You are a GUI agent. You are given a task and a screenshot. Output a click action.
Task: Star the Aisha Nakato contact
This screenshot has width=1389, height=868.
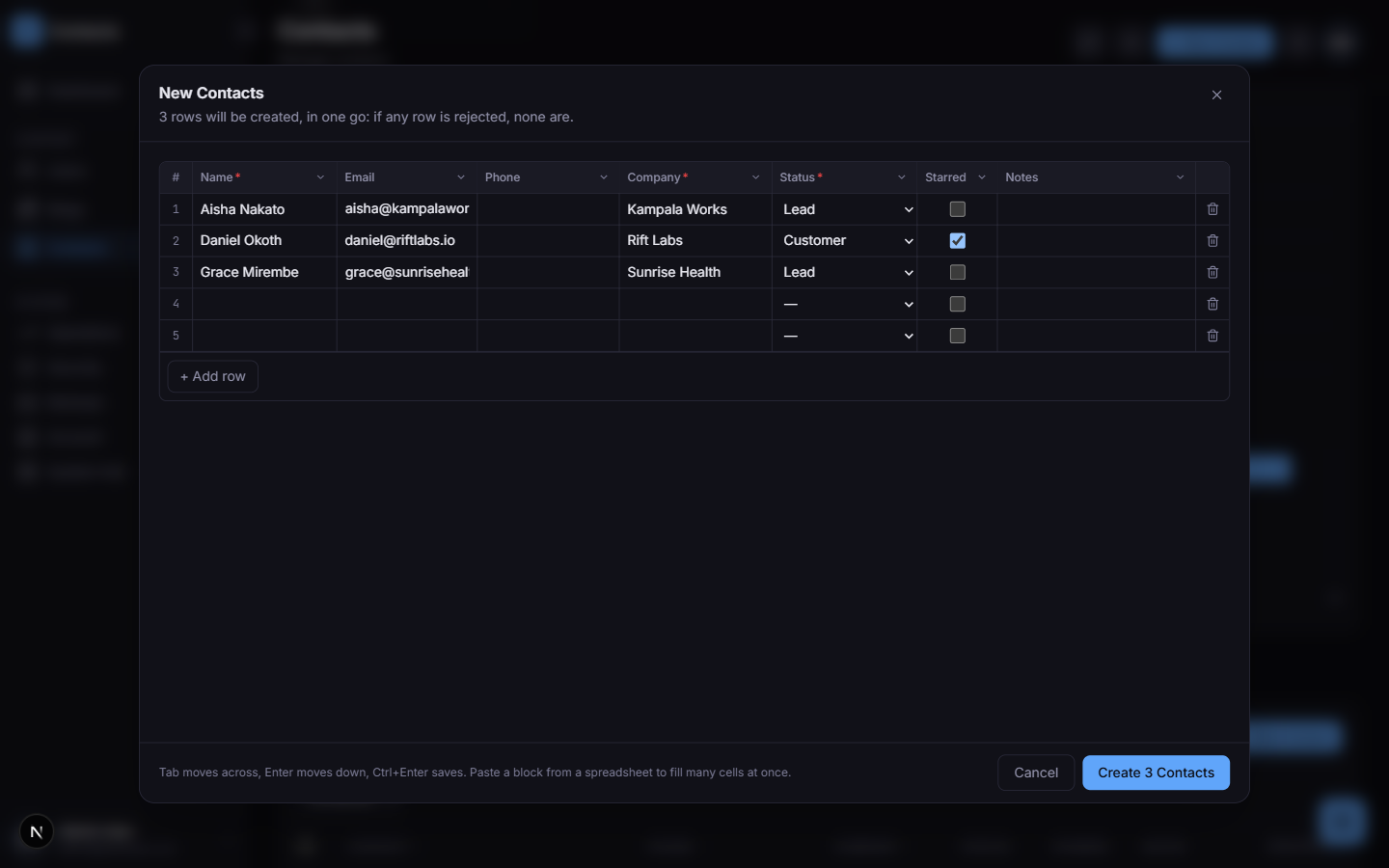[x=958, y=209]
